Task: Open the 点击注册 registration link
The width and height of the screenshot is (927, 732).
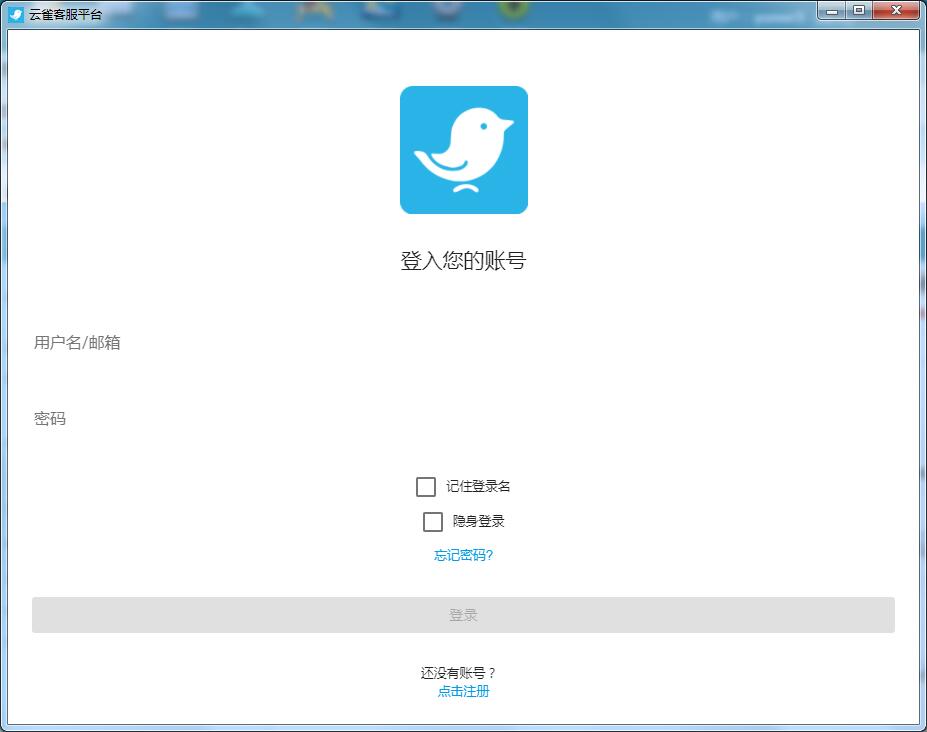Action: pyautogui.click(x=464, y=691)
